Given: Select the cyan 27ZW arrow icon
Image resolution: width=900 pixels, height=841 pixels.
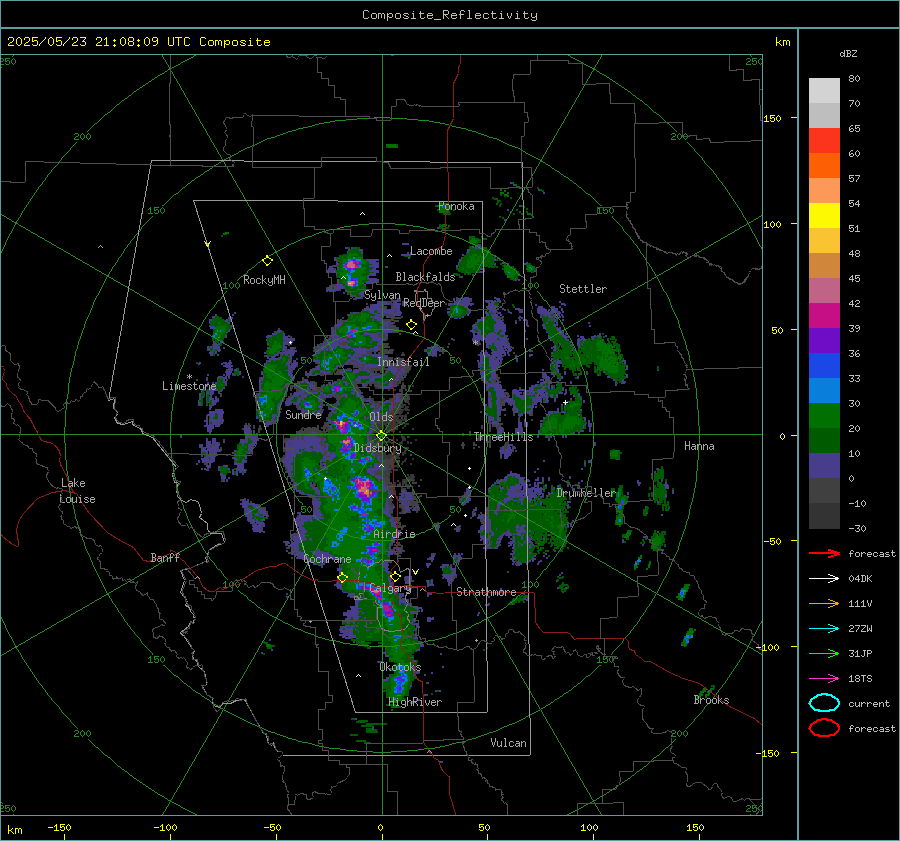Looking at the screenshot, I should [x=824, y=628].
